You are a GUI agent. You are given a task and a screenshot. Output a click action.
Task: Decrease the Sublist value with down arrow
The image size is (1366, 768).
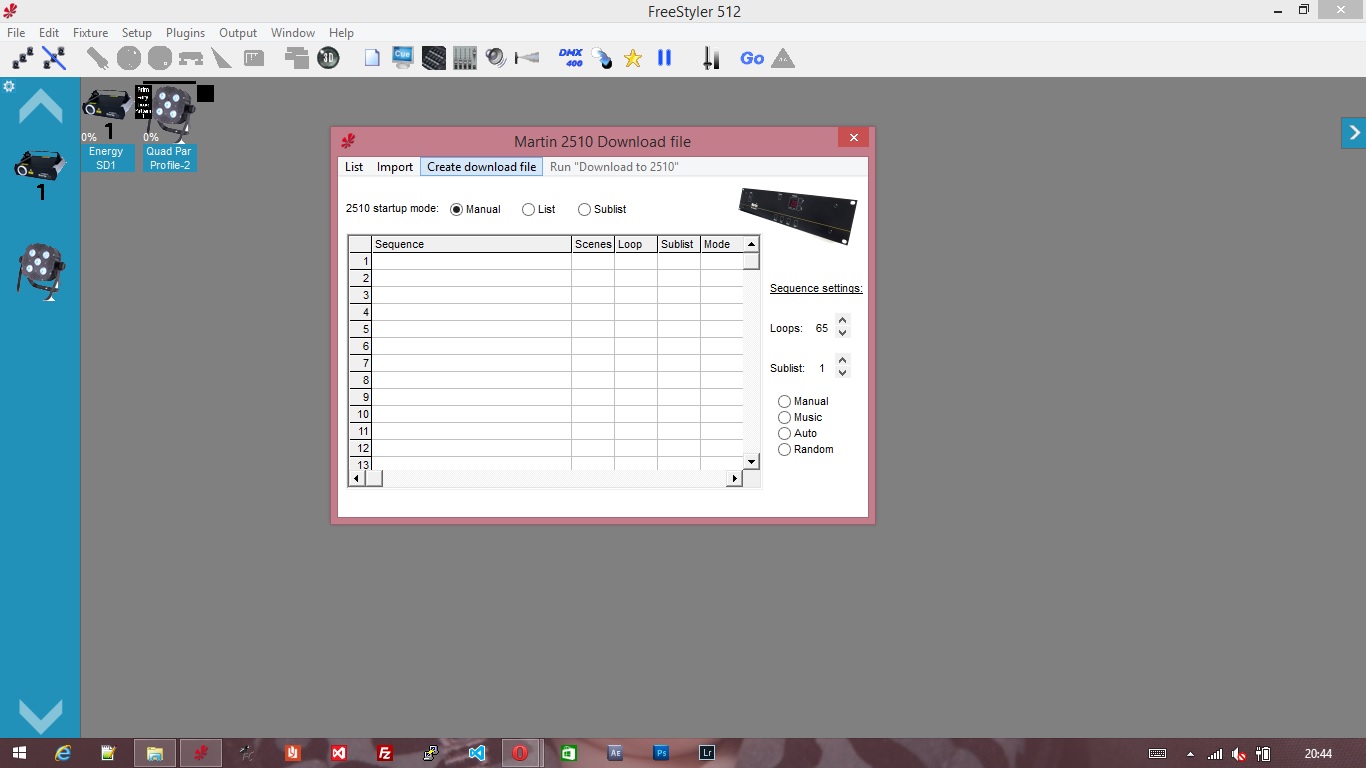coord(842,373)
